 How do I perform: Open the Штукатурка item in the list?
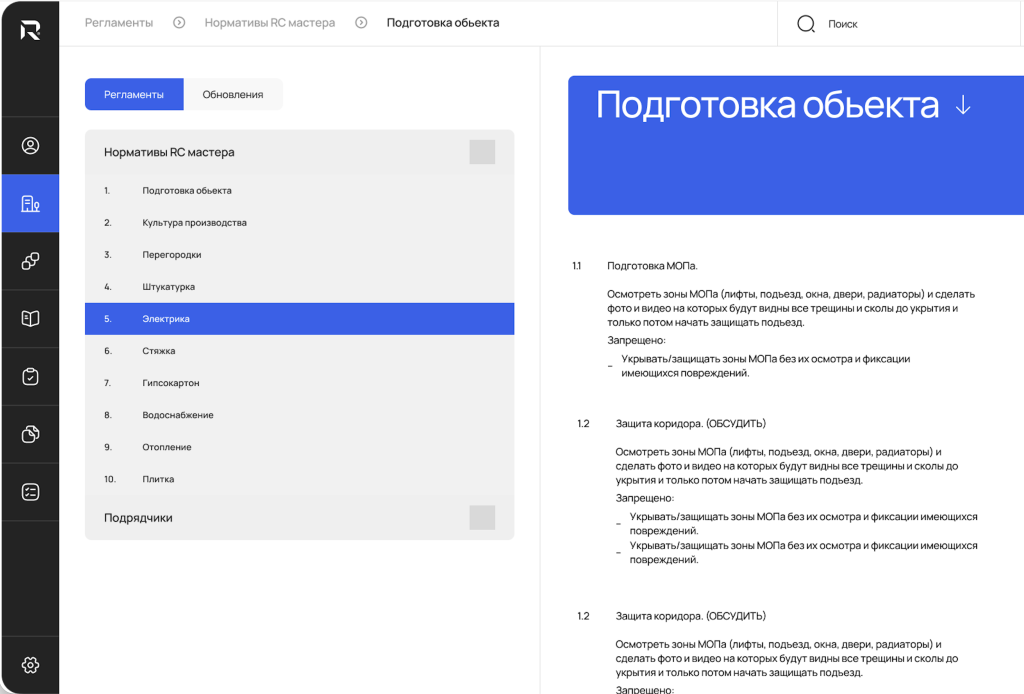pyautogui.click(x=168, y=287)
